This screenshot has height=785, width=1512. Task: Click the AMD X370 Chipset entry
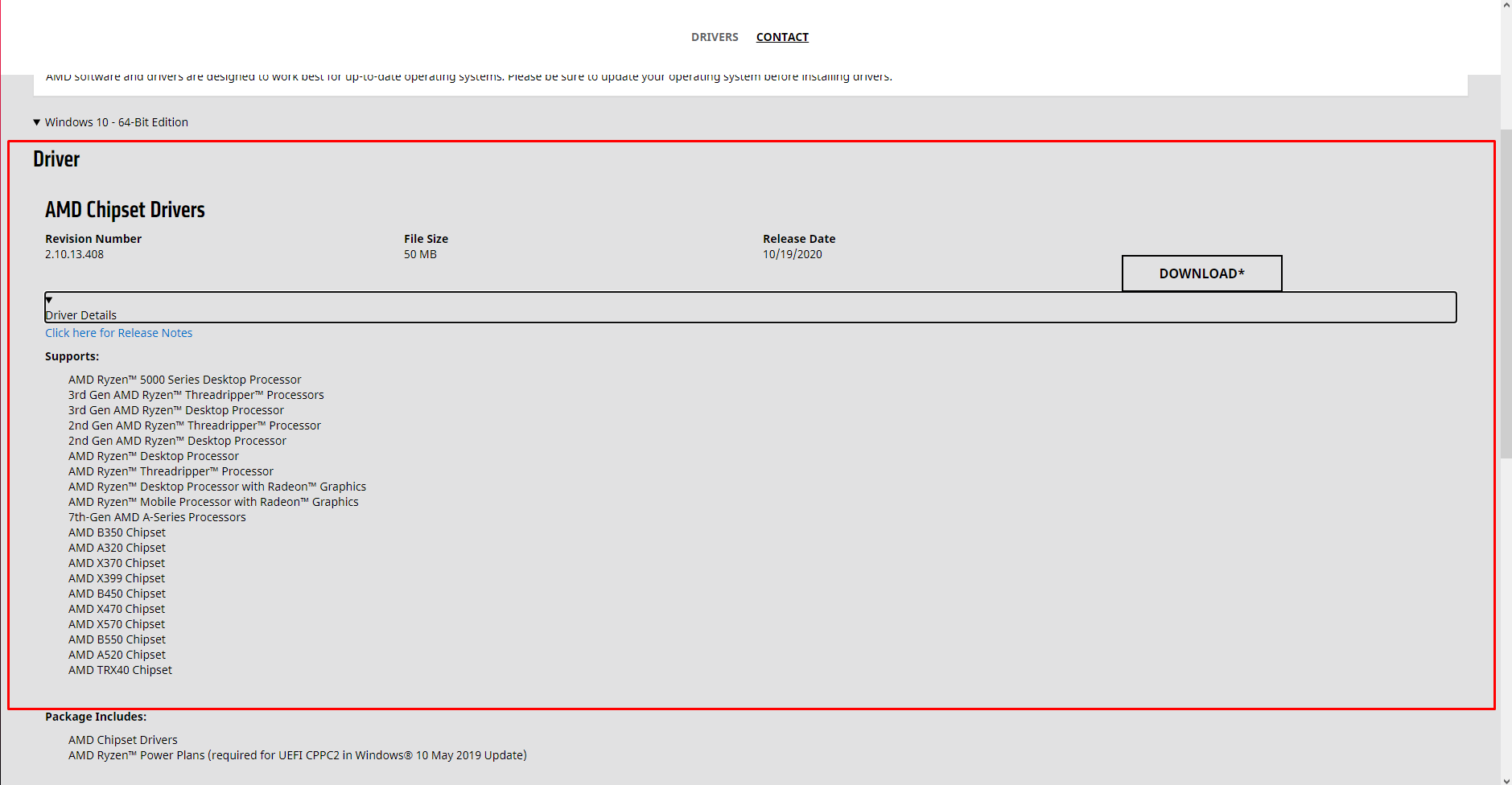(117, 563)
